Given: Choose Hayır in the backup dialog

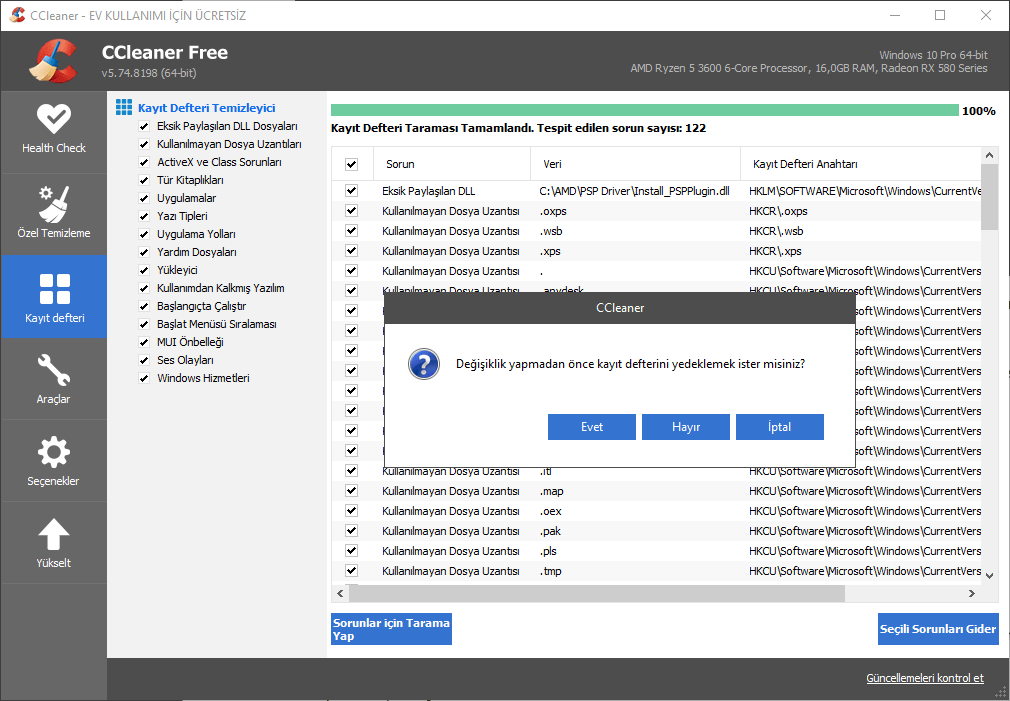Looking at the screenshot, I should [x=685, y=427].
